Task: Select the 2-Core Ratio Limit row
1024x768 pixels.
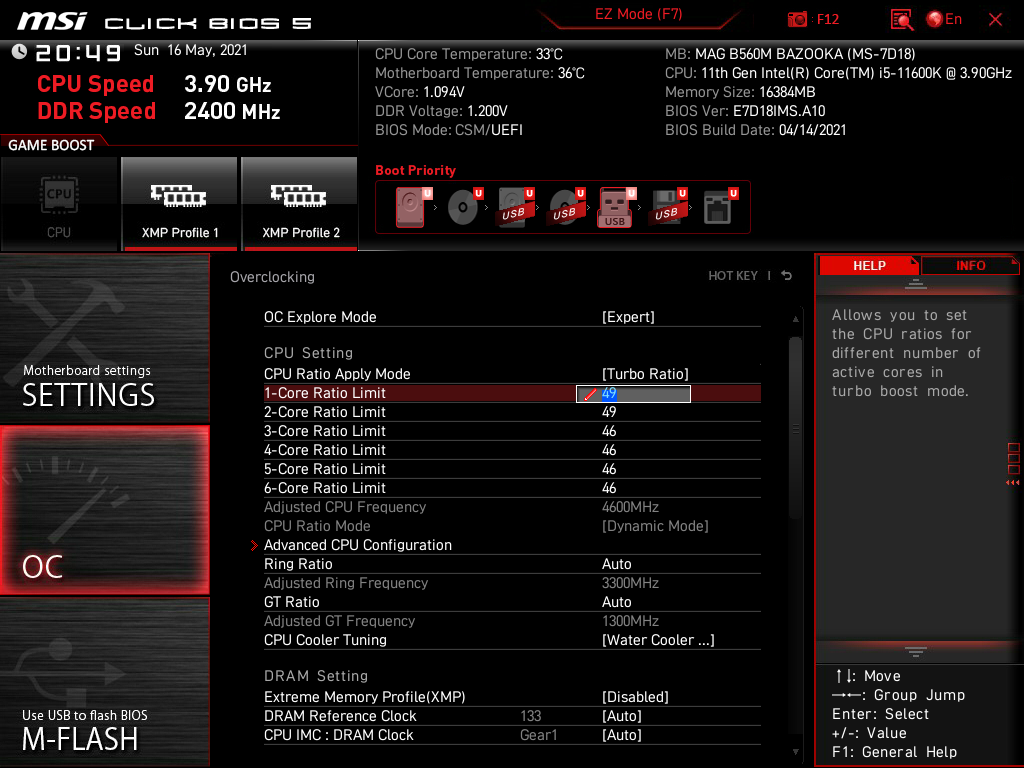Action: [x=512, y=412]
